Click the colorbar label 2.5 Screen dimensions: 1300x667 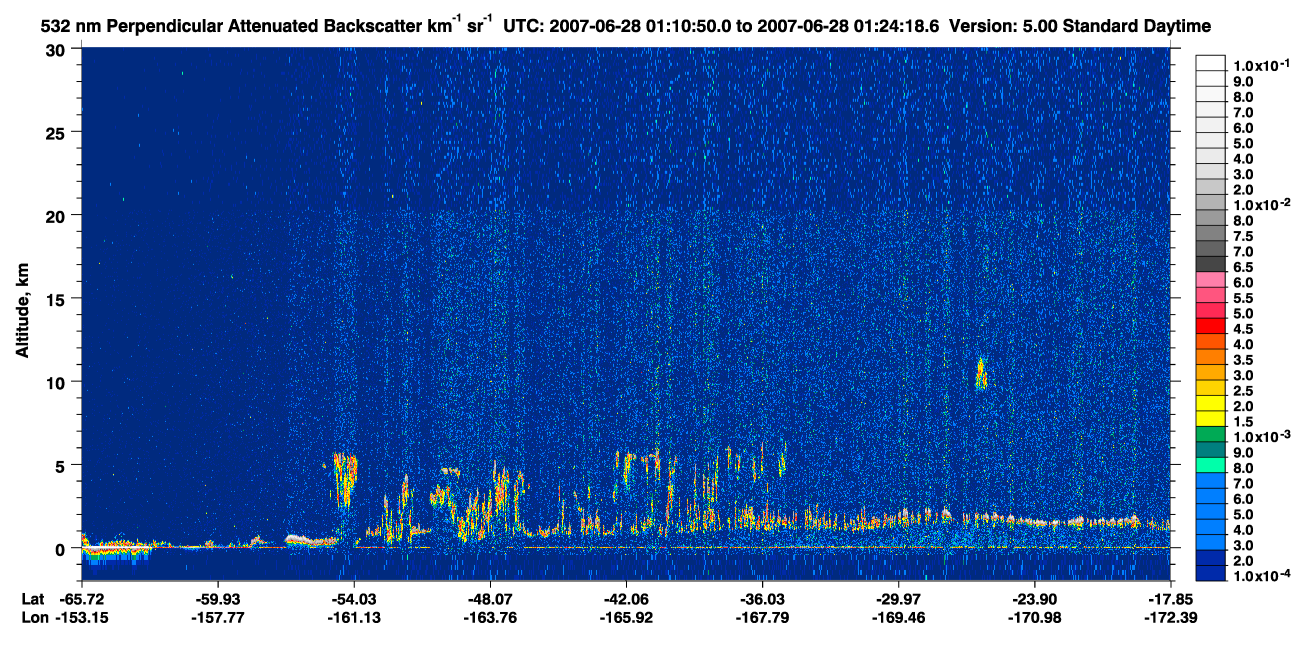coord(1242,391)
